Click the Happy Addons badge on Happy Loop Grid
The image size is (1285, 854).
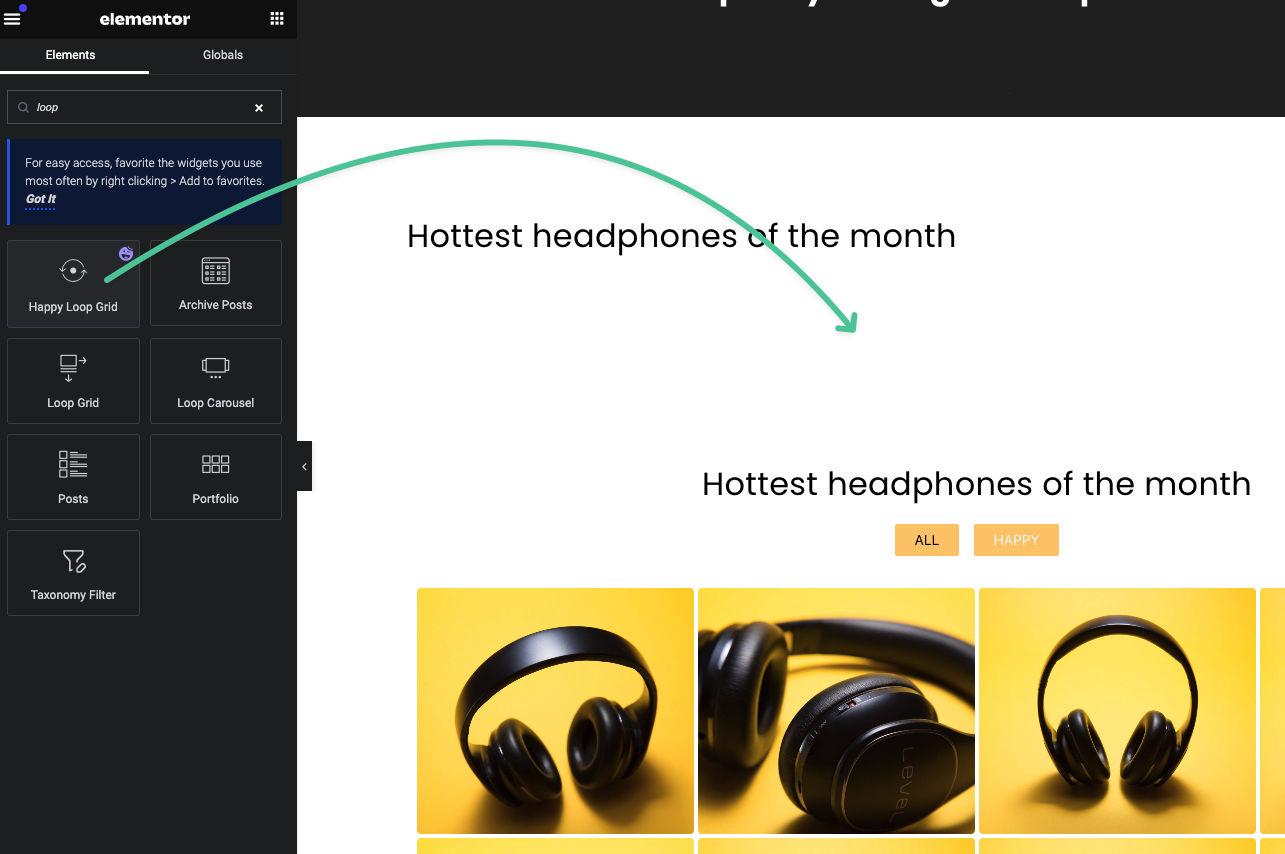126,254
